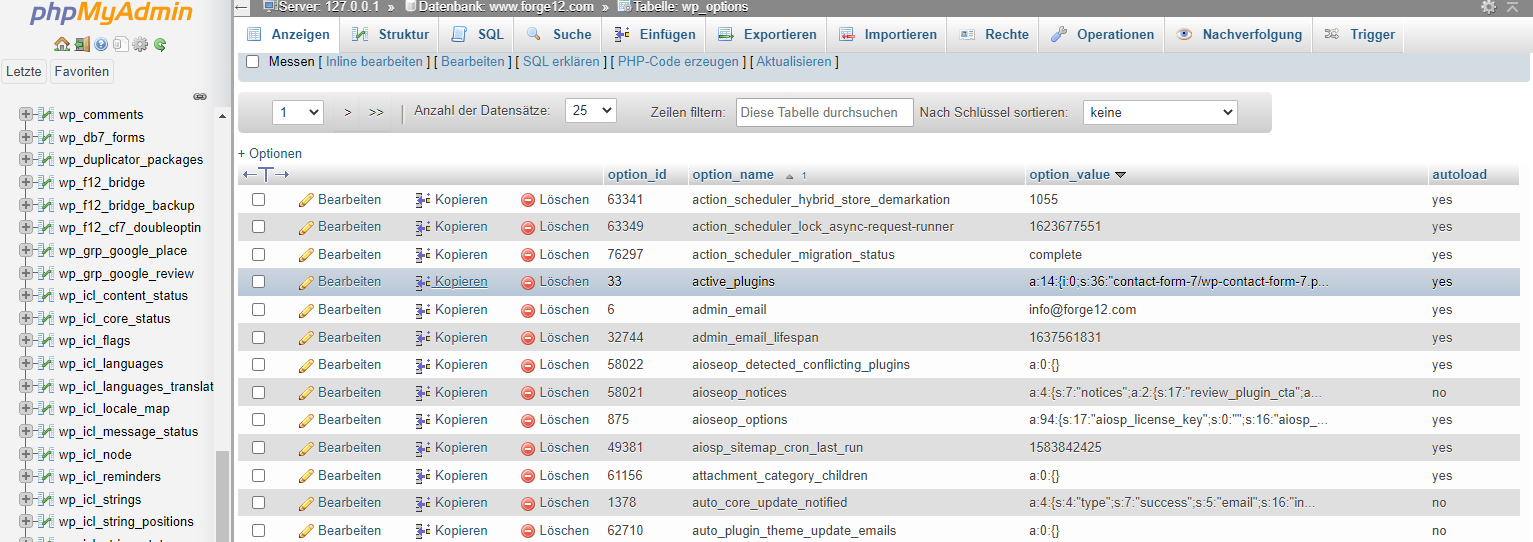Viewport: 1533px width, 542px height.
Task: Collapse the top menu bar icon
Action: tap(1513, 6)
